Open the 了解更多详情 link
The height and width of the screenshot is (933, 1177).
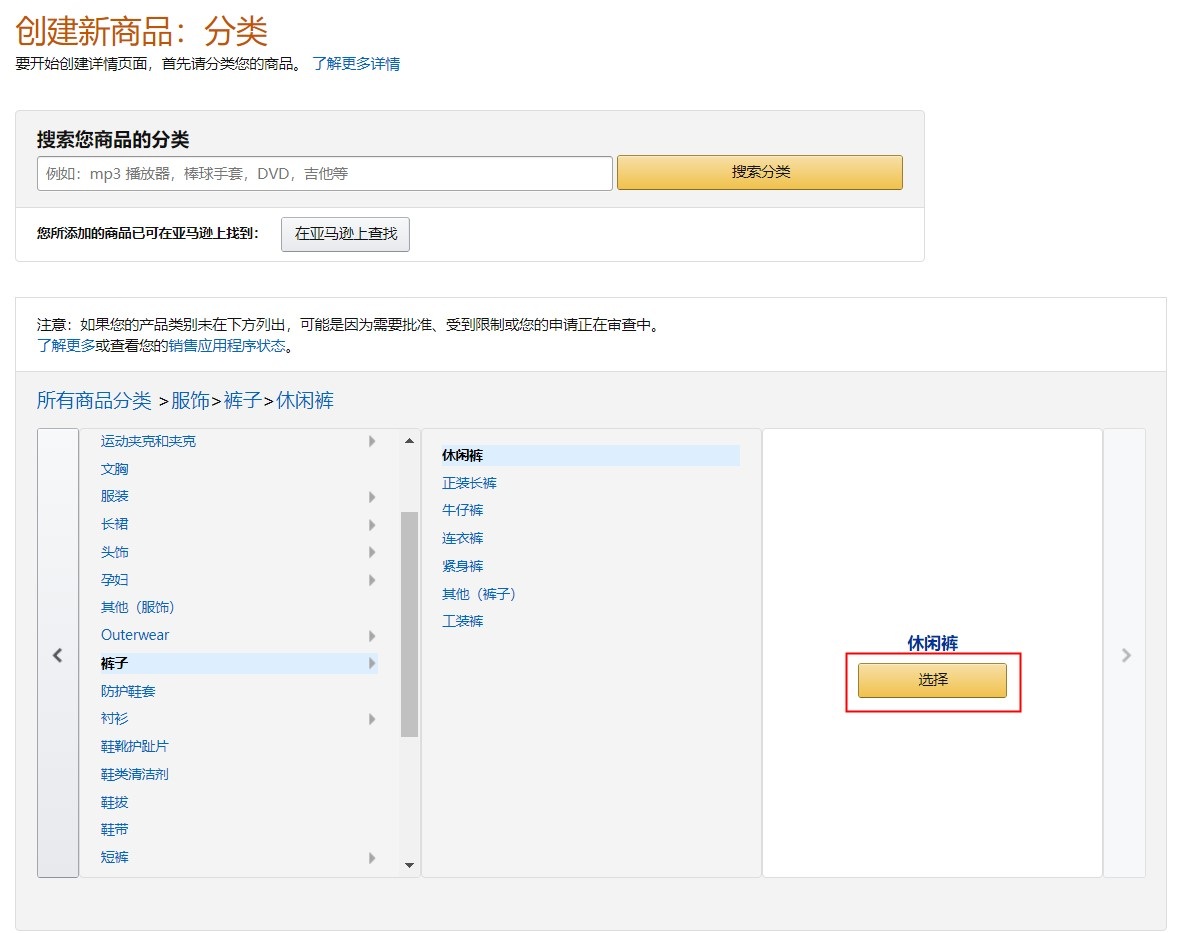point(356,64)
